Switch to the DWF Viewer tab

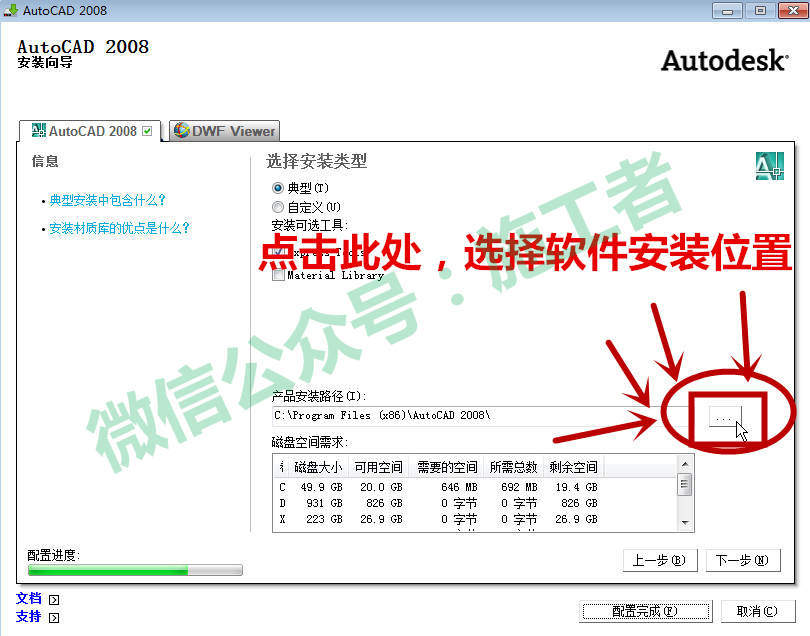click(x=225, y=131)
